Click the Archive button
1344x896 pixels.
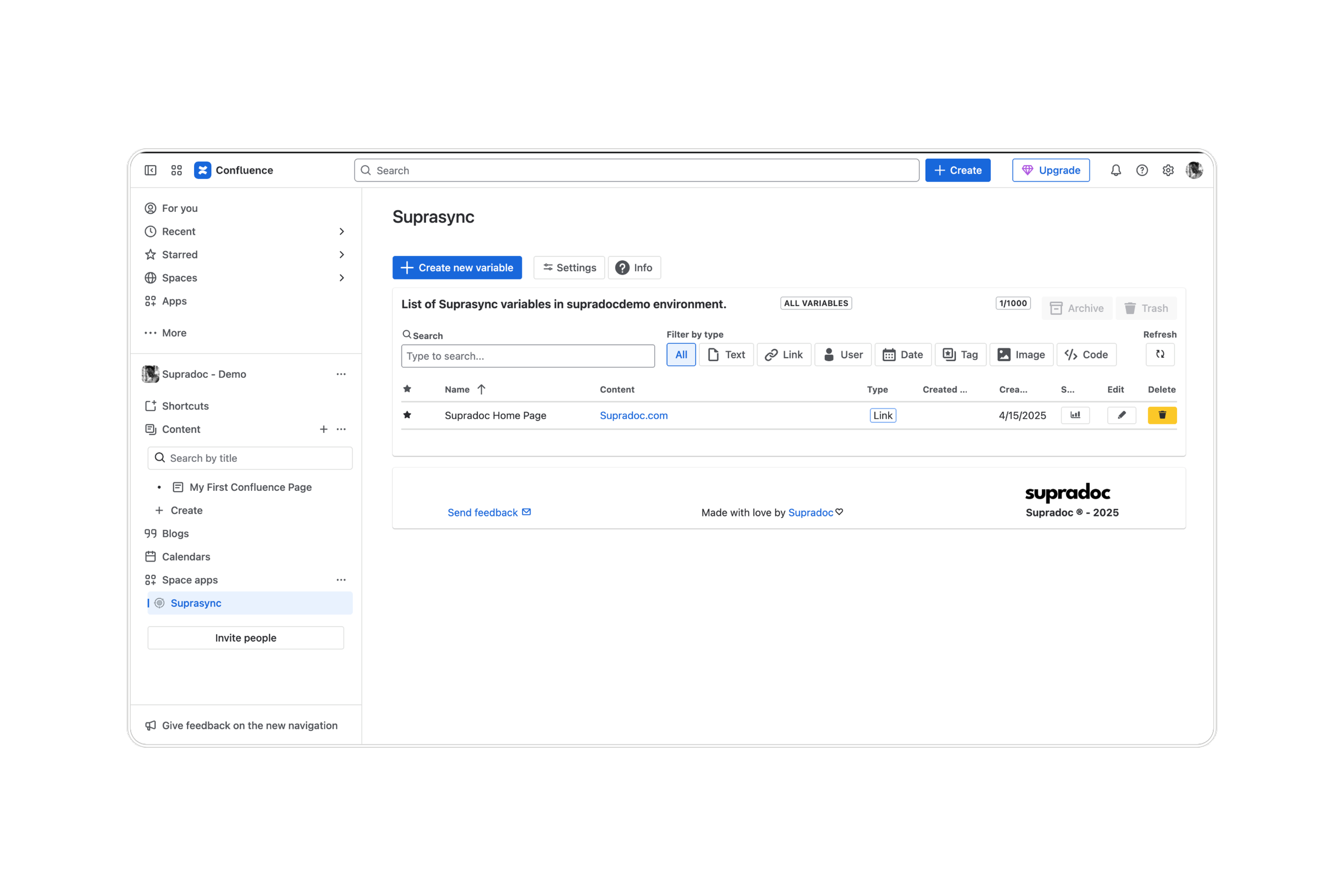point(1077,309)
